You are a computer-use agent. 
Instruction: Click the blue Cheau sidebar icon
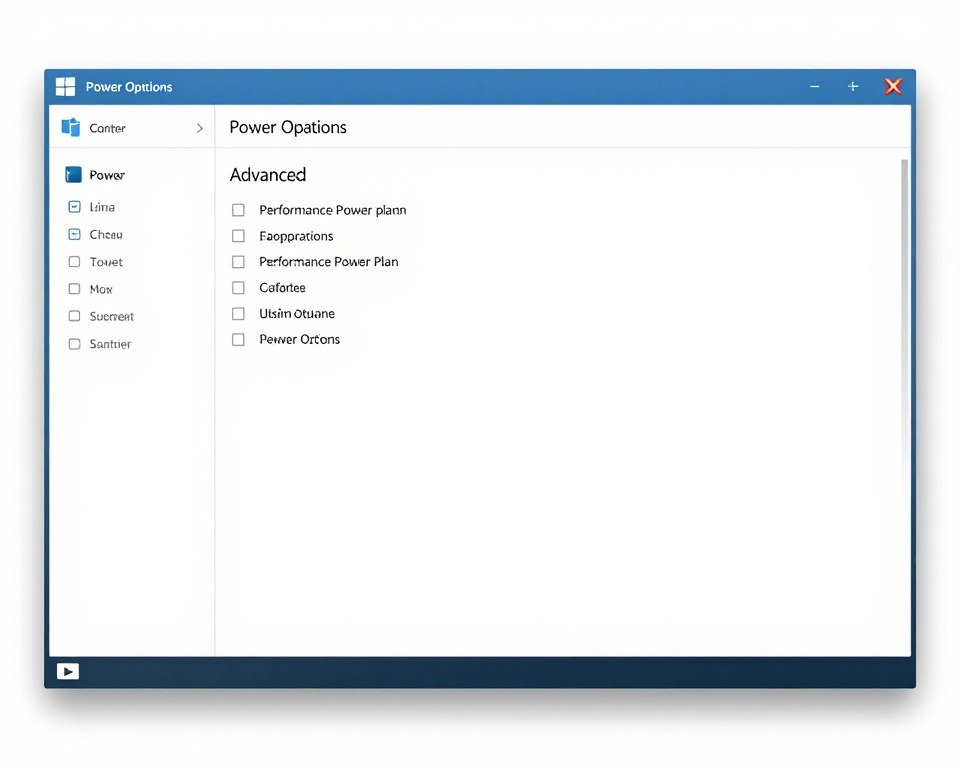pyautogui.click(x=73, y=234)
